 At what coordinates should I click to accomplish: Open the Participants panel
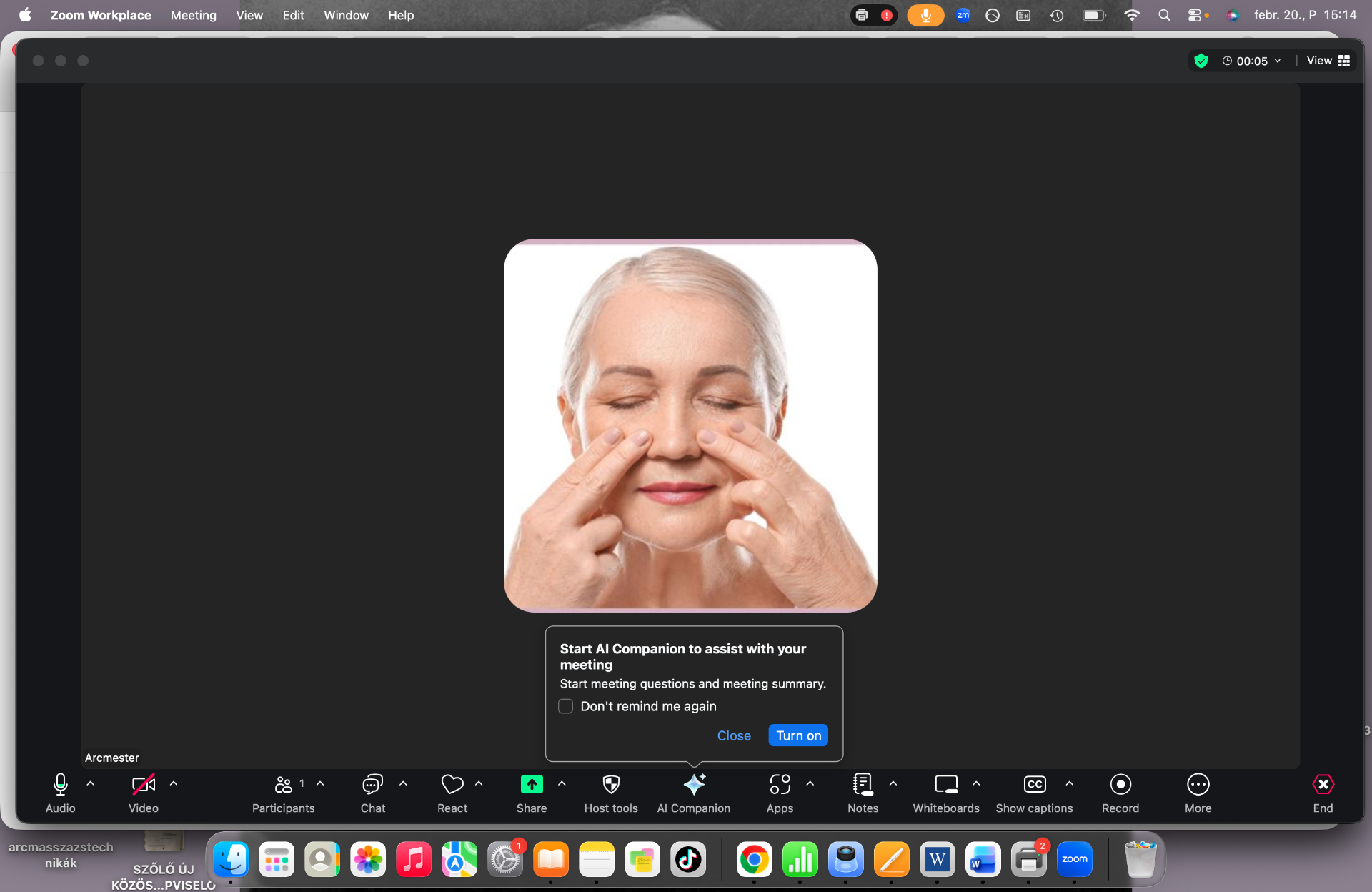(x=283, y=793)
